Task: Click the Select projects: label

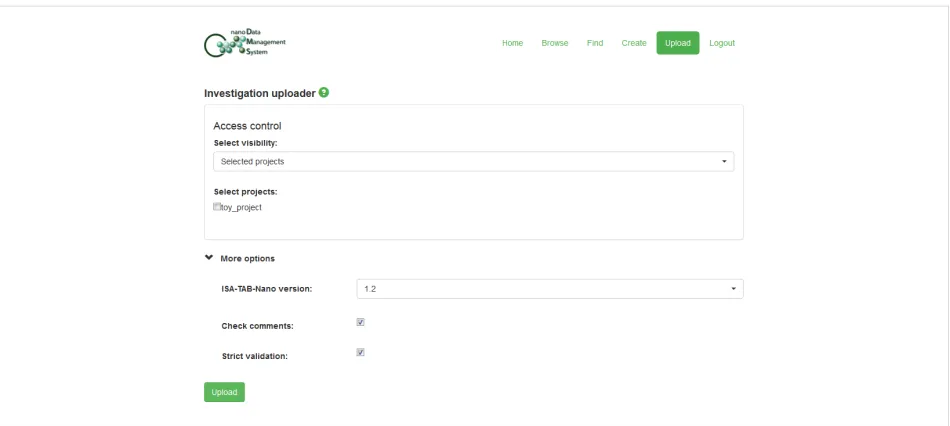Action: pyautogui.click(x=245, y=191)
